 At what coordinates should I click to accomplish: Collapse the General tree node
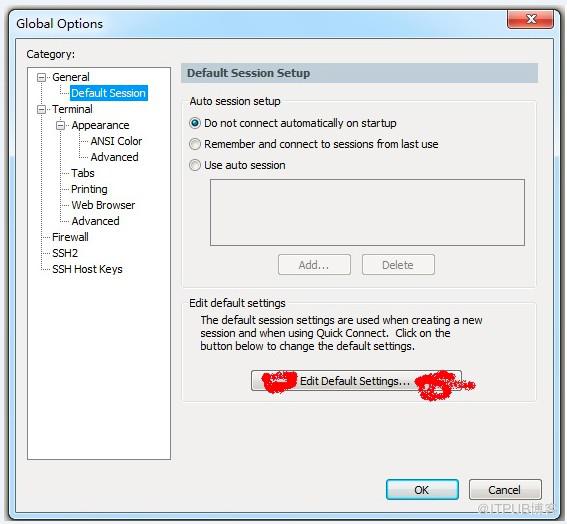click(x=42, y=77)
